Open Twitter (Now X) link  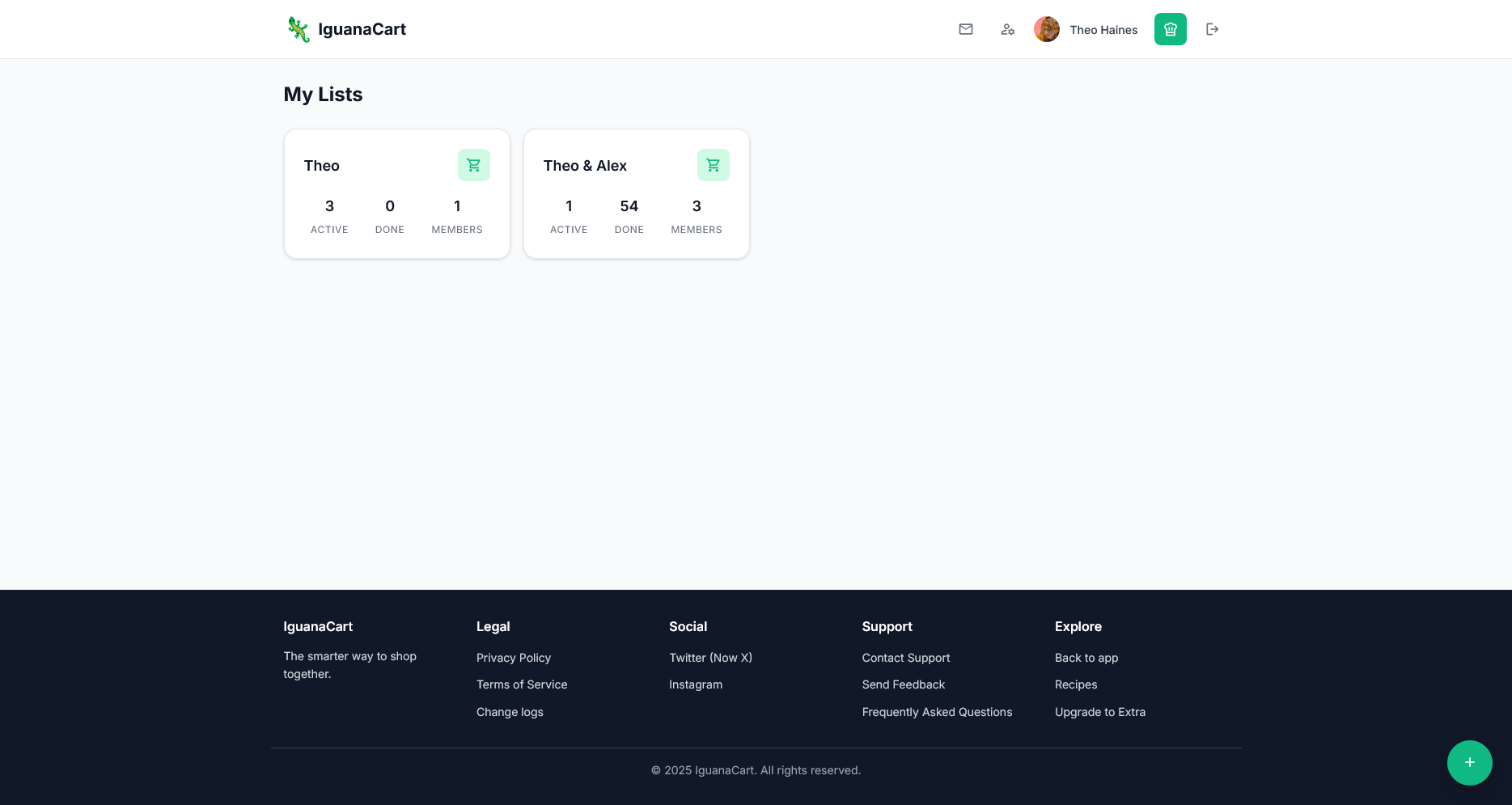pos(710,658)
